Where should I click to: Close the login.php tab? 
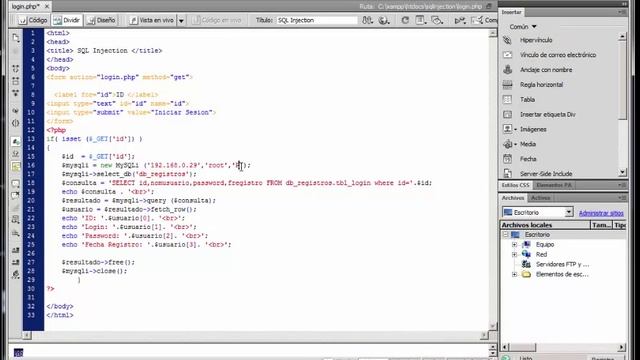(x=47, y=6)
